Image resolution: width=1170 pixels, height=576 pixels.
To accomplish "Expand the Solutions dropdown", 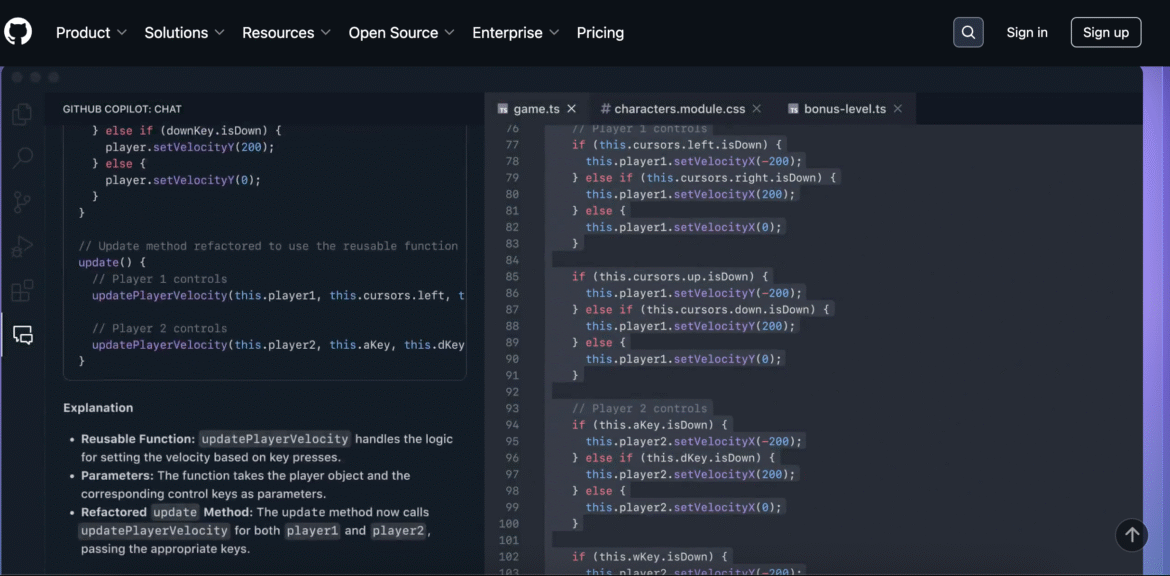I will [184, 32].
